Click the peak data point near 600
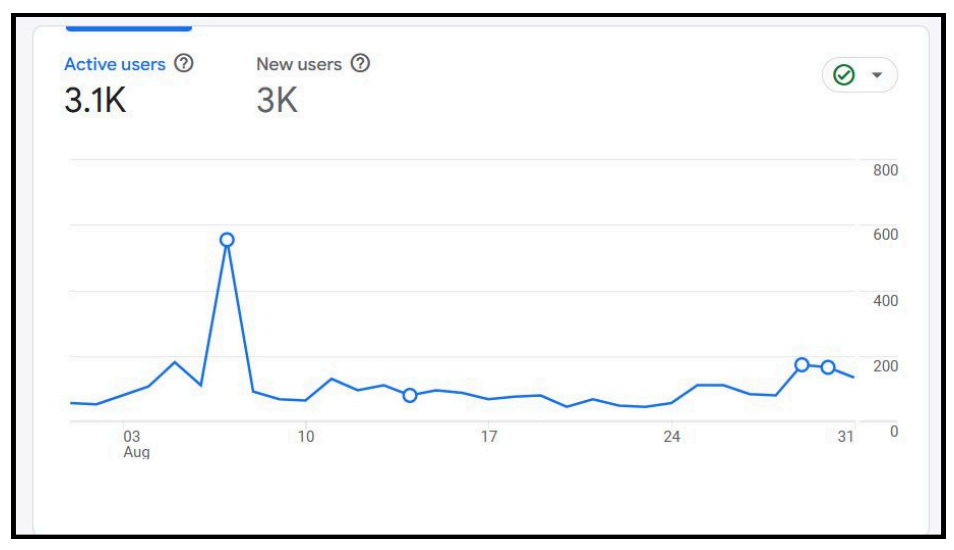The width and height of the screenshot is (954, 550). tap(227, 240)
